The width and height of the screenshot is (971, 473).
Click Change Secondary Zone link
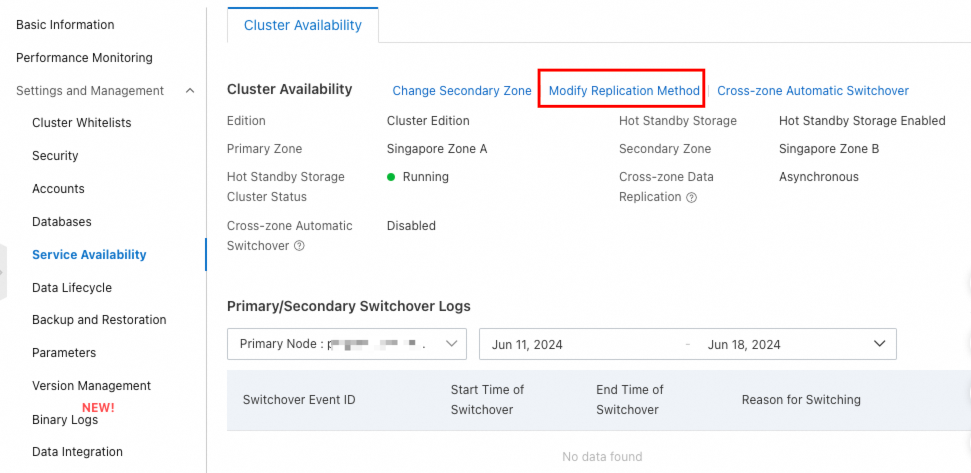pyautogui.click(x=461, y=91)
